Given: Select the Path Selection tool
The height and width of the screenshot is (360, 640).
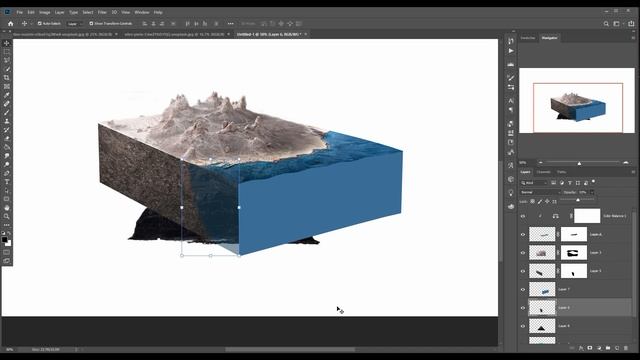Looking at the screenshot, I should (x=7, y=191).
